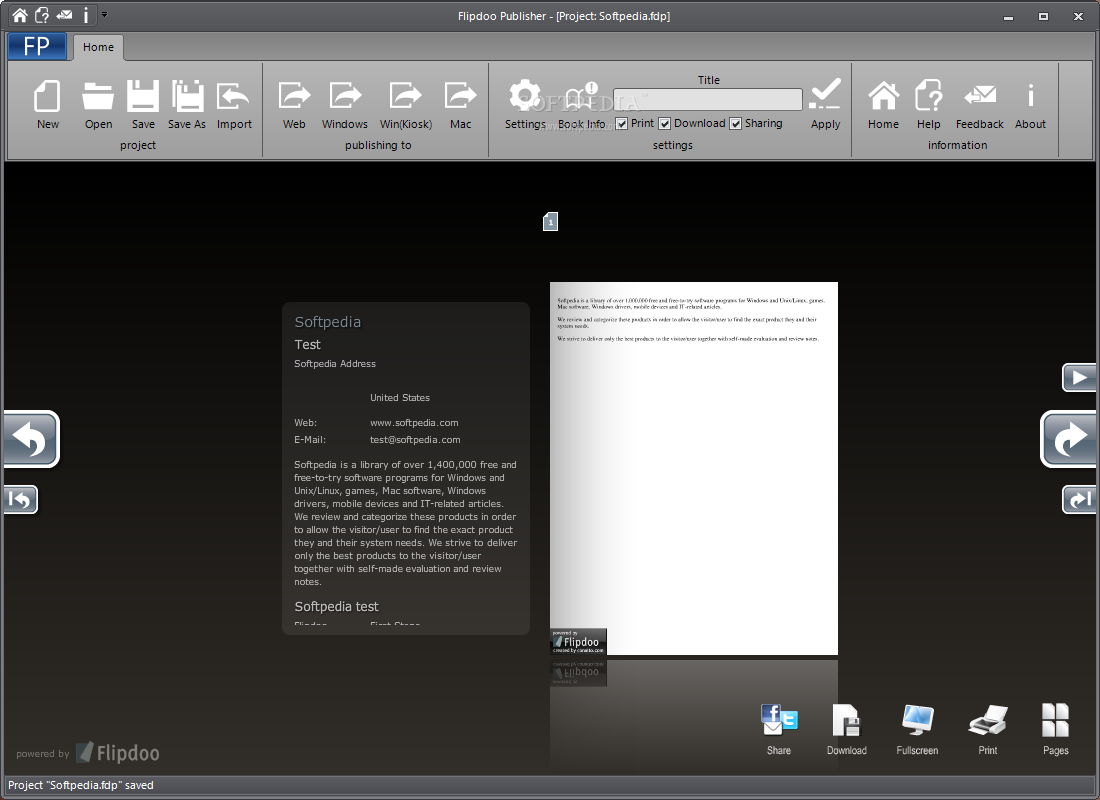
Task: Select the page 1 thumbnail marker
Action: 551,222
